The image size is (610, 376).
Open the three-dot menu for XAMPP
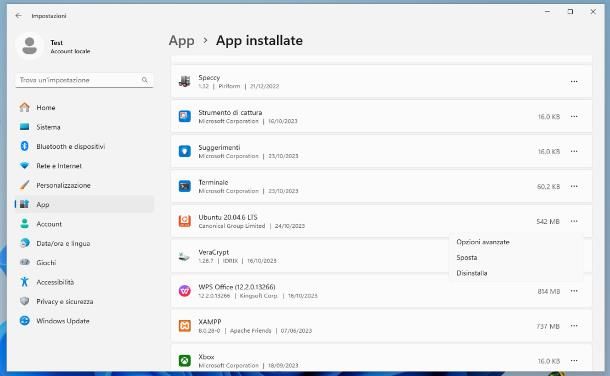pos(574,326)
